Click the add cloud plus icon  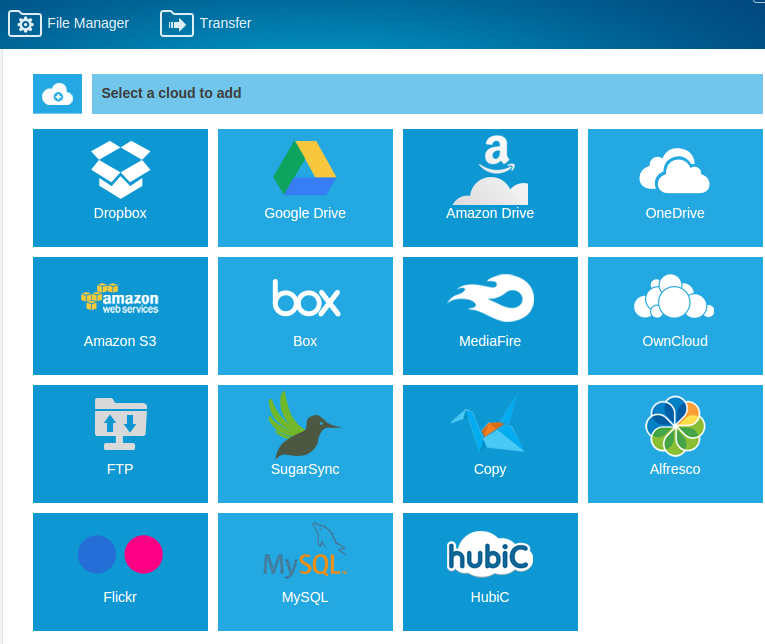pos(57,94)
